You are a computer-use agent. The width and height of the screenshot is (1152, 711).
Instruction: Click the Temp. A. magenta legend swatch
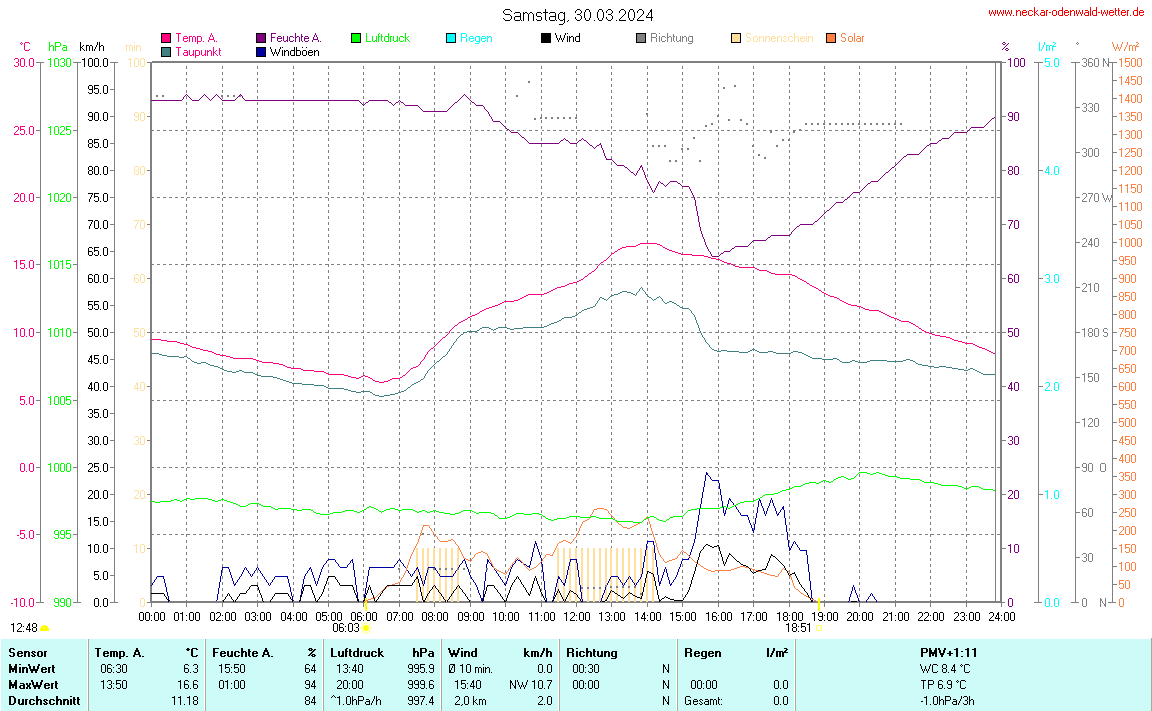(166, 38)
